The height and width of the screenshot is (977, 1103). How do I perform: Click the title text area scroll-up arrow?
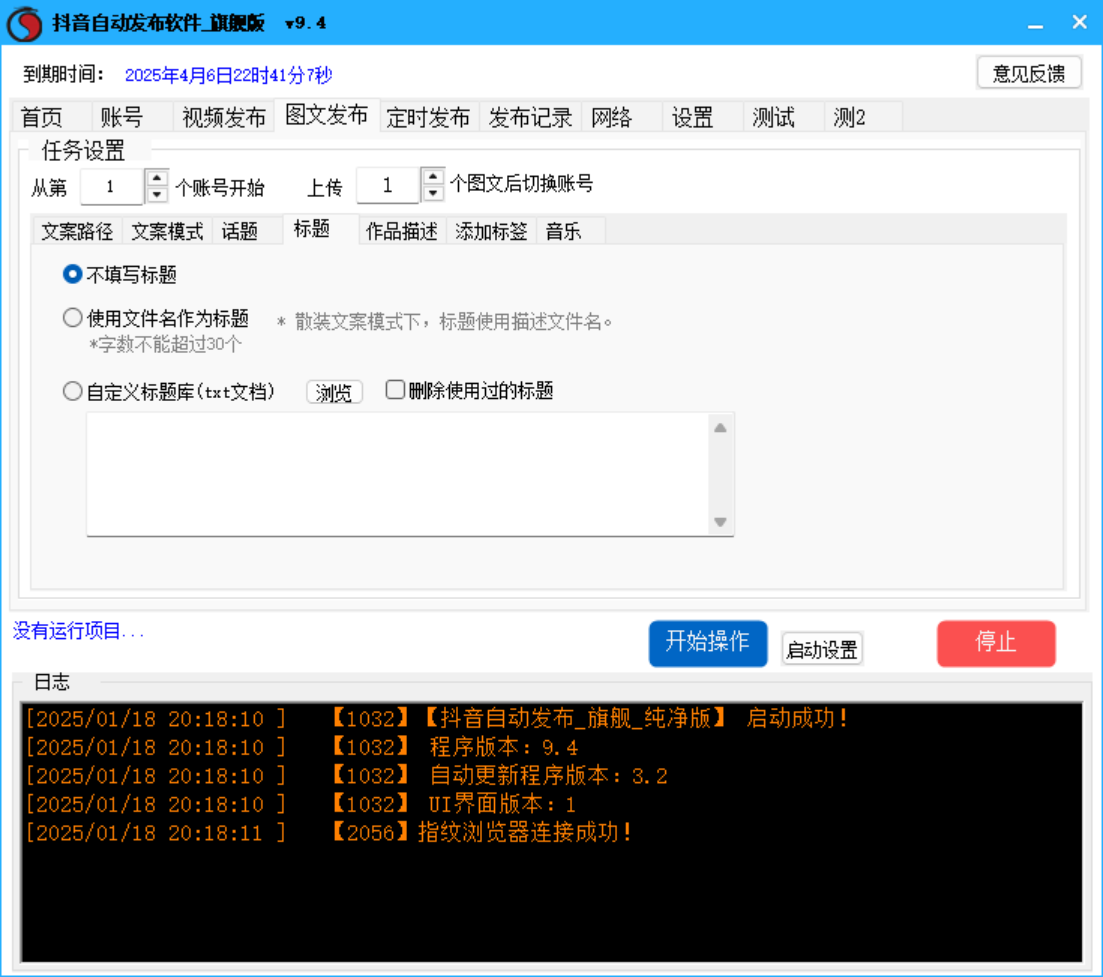point(720,428)
